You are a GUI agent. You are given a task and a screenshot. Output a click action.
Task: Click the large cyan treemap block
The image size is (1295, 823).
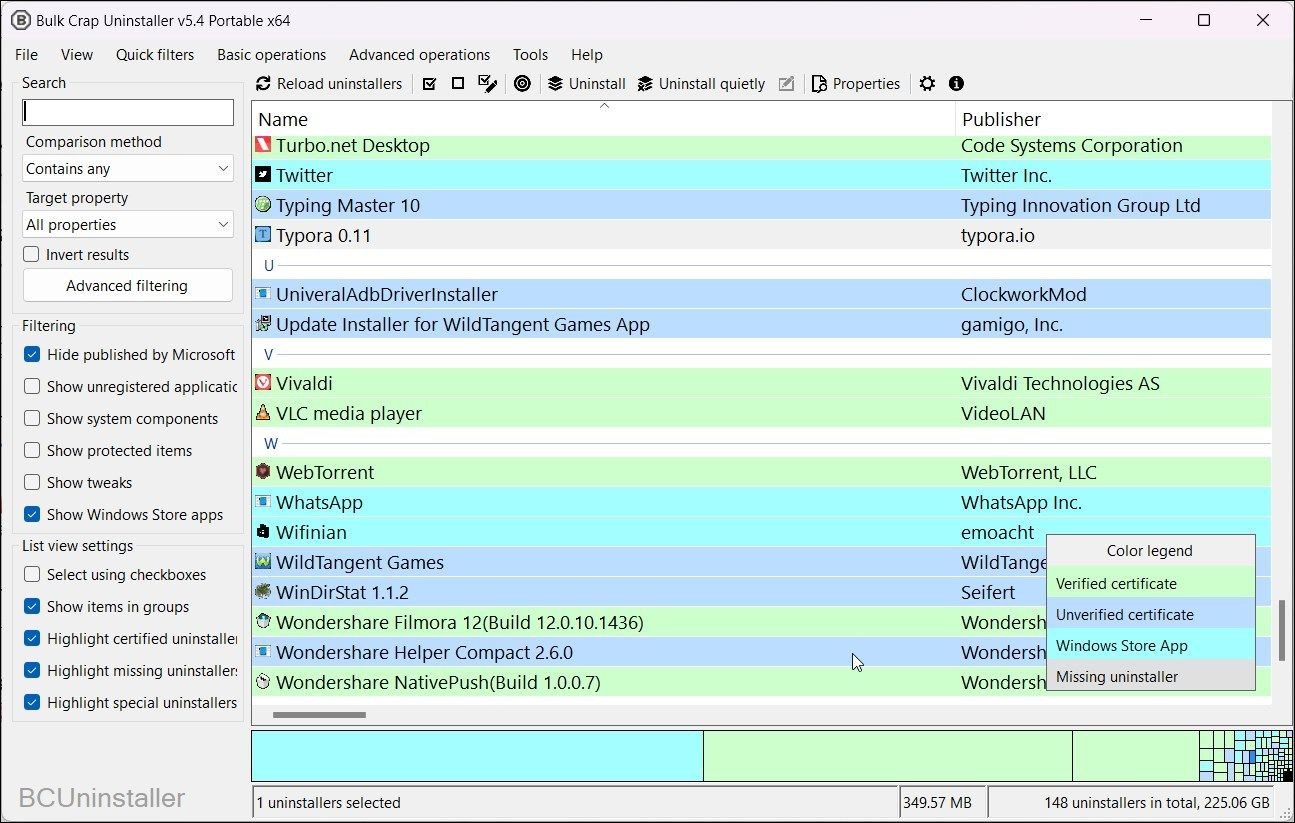click(477, 756)
